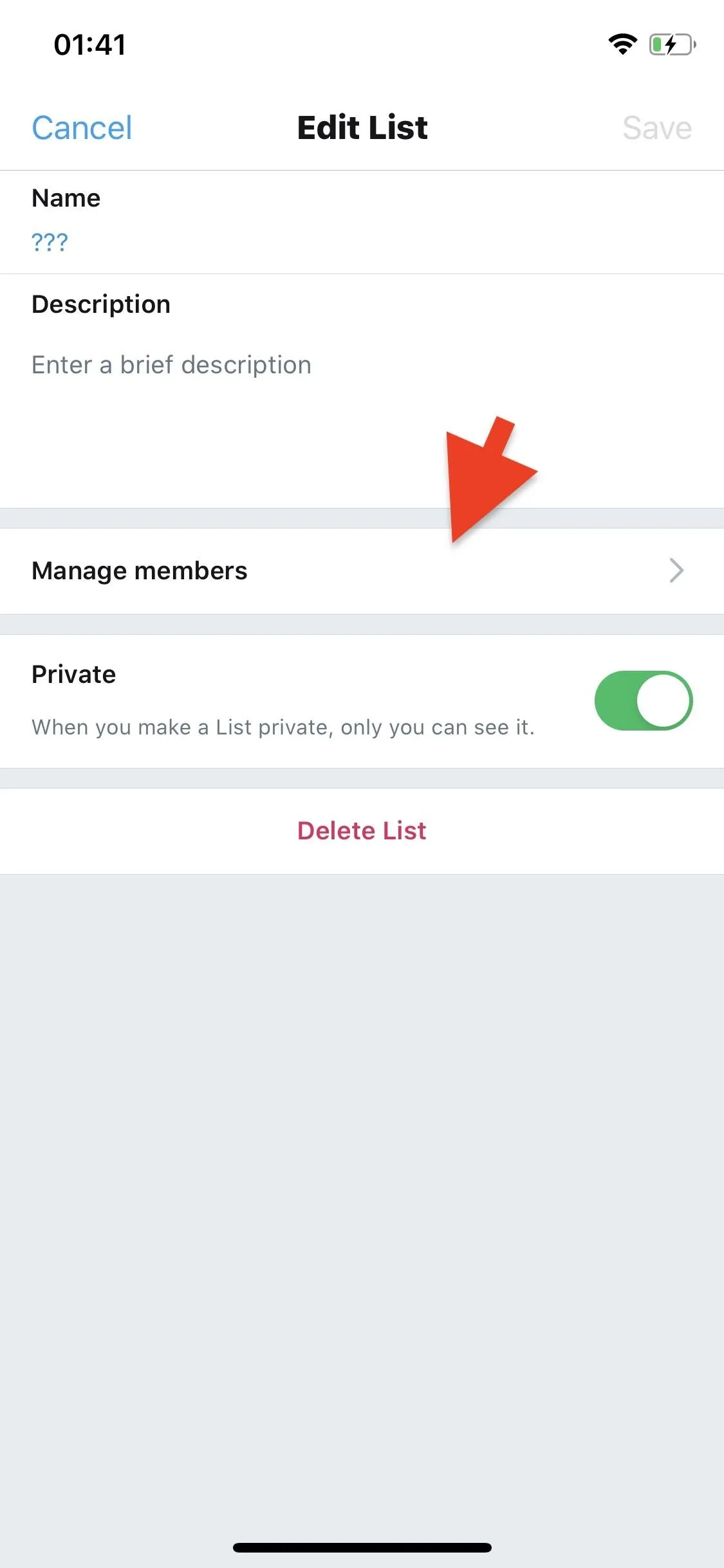The height and width of the screenshot is (1568, 724).
Task: Delete this list
Action: pyautogui.click(x=362, y=830)
